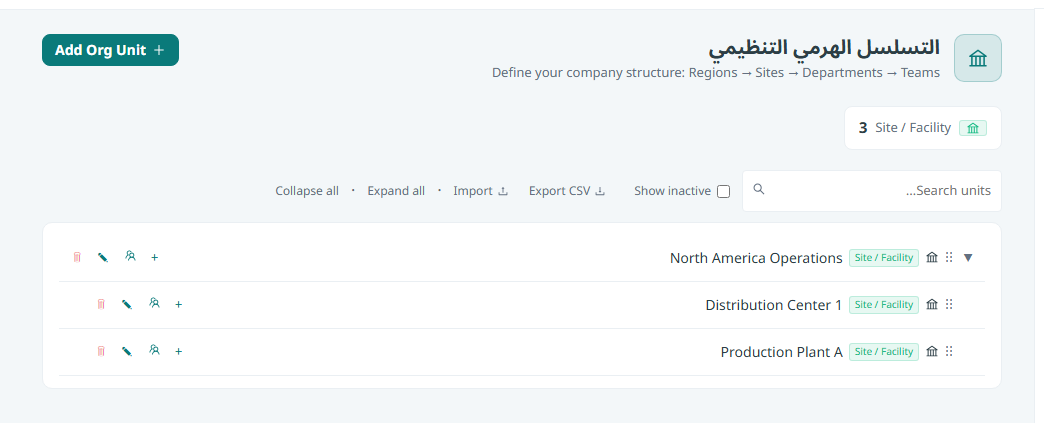1044x423 pixels.
Task: Collapse all org units
Action: [307, 191]
